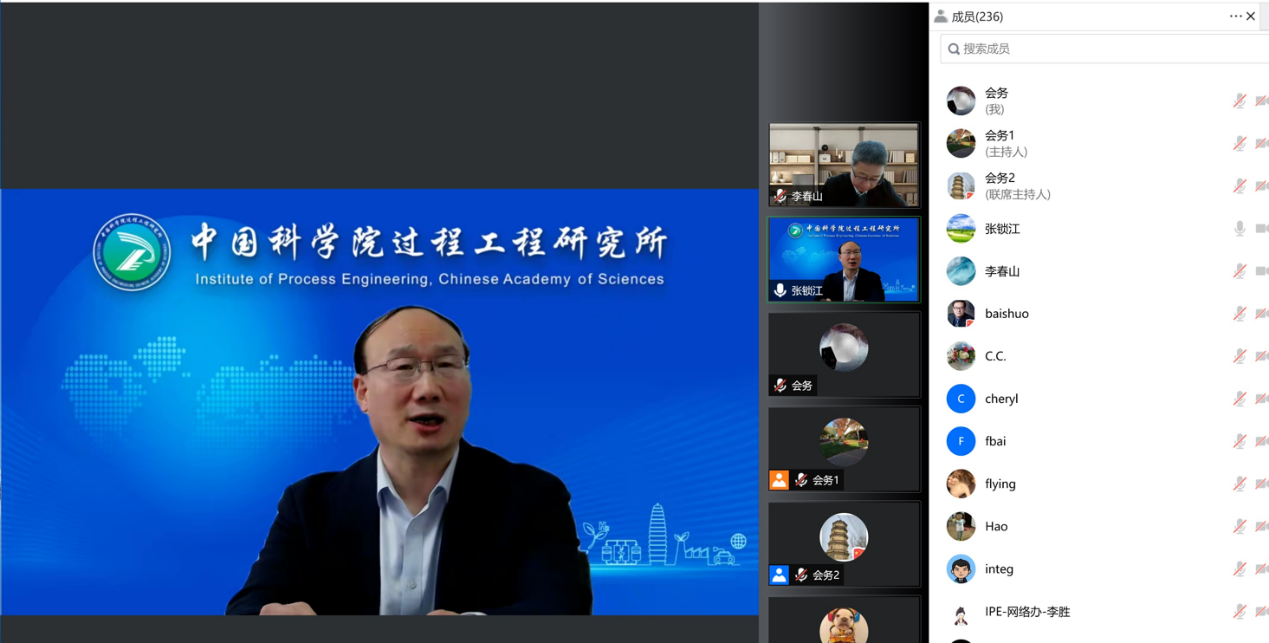The width and height of the screenshot is (1269, 643).
Task: Click the muted mic icon for cheryl
Action: coord(1240,399)
